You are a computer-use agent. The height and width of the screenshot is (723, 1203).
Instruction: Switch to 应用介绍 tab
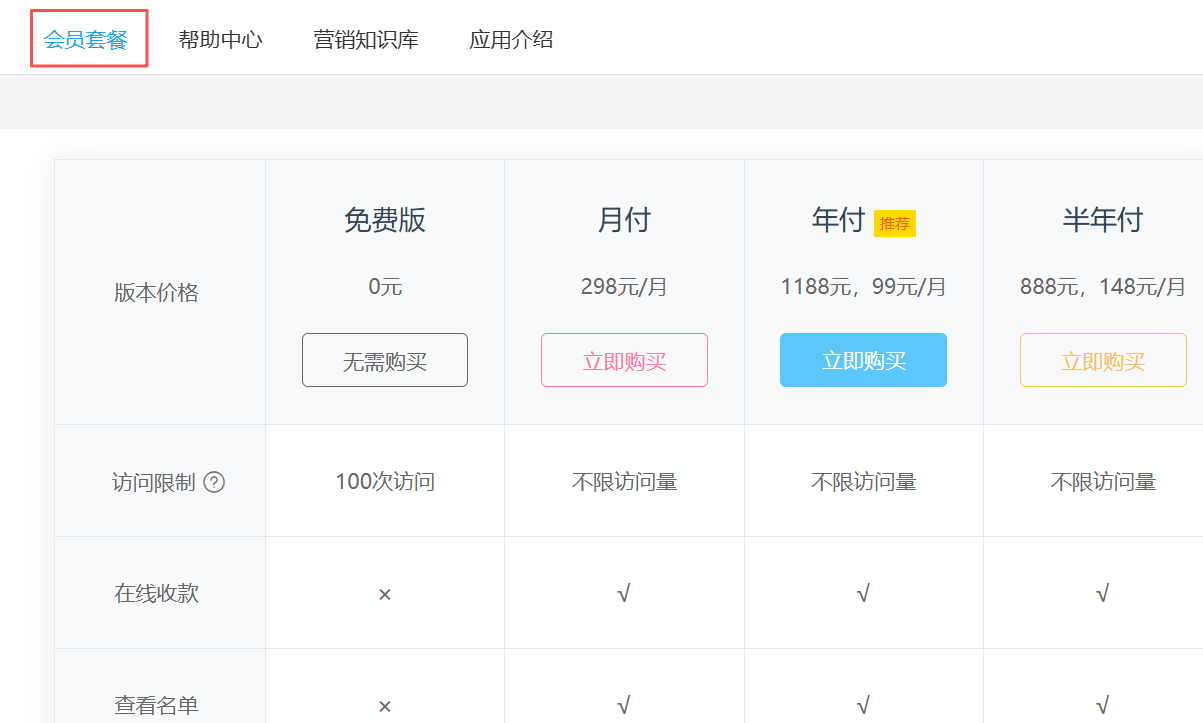pos(511,40)
